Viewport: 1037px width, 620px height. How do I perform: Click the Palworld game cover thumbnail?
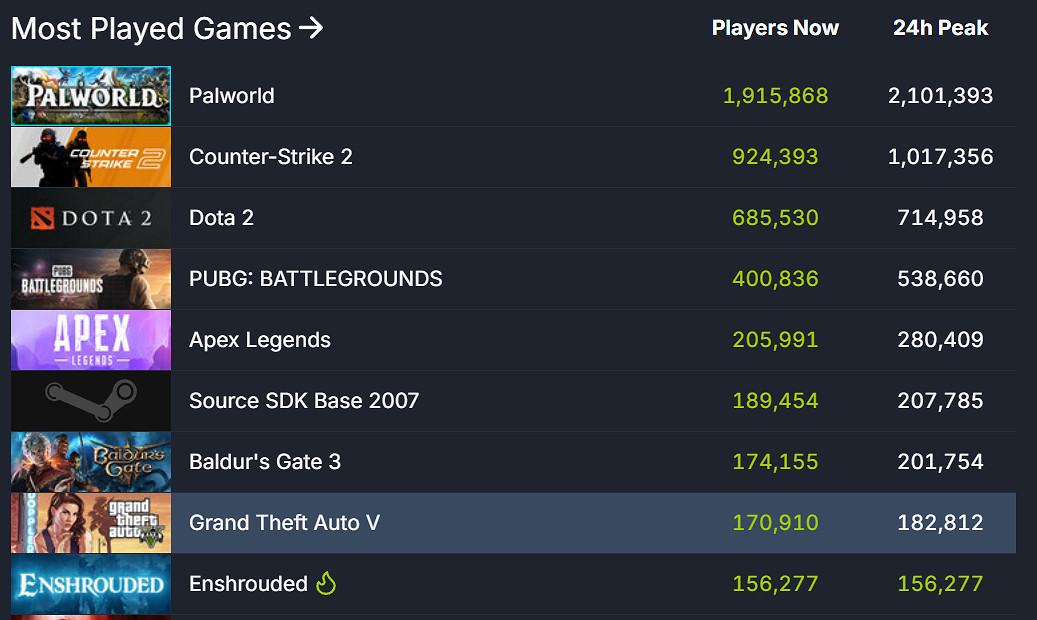pyautogui.click(x=90, y=96)
